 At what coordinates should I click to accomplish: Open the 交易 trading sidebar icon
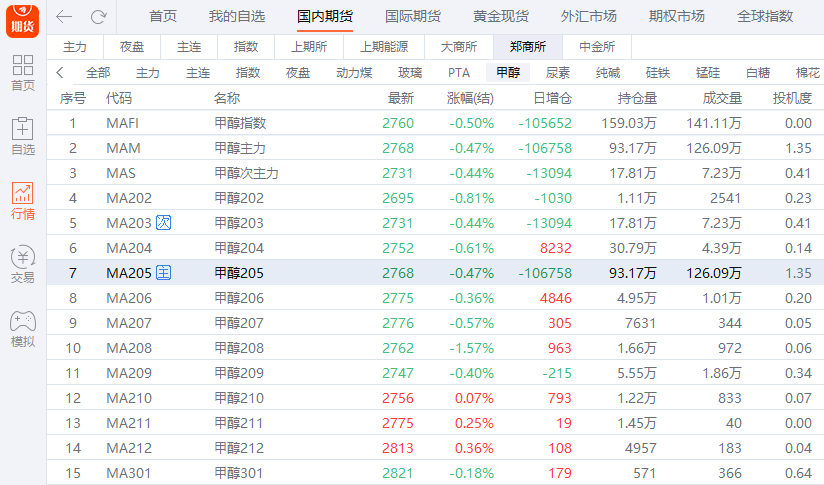click(22, 265)
